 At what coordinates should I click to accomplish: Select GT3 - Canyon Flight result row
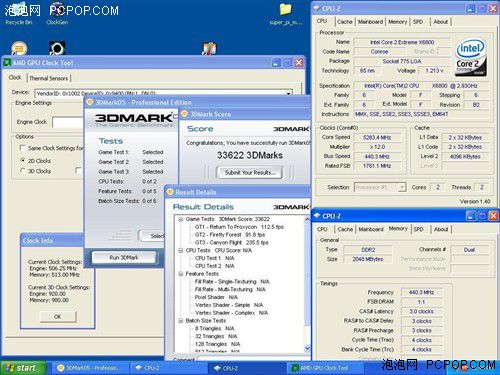(x=232, y=242)
